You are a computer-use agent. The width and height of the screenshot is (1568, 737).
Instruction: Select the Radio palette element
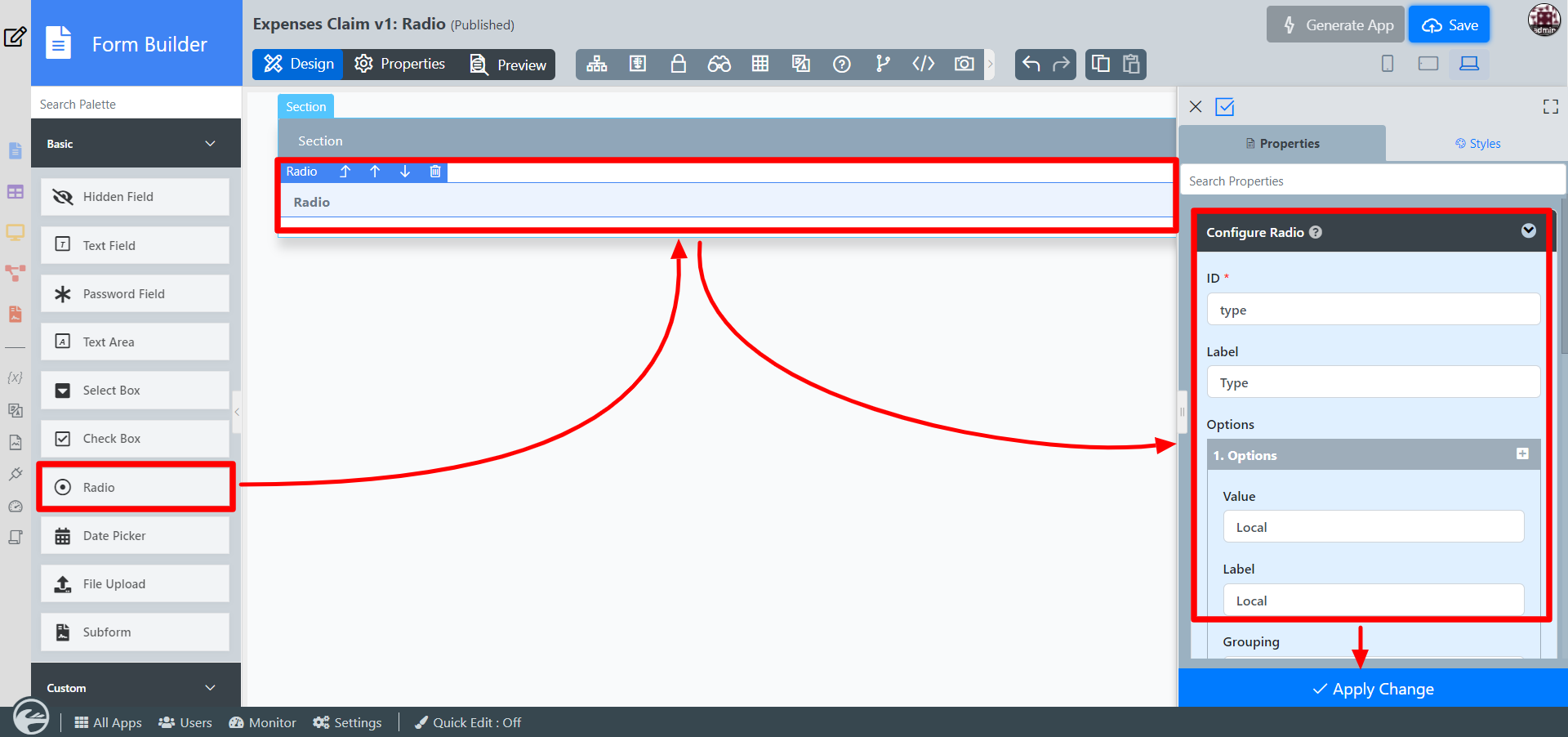(136, 488)
